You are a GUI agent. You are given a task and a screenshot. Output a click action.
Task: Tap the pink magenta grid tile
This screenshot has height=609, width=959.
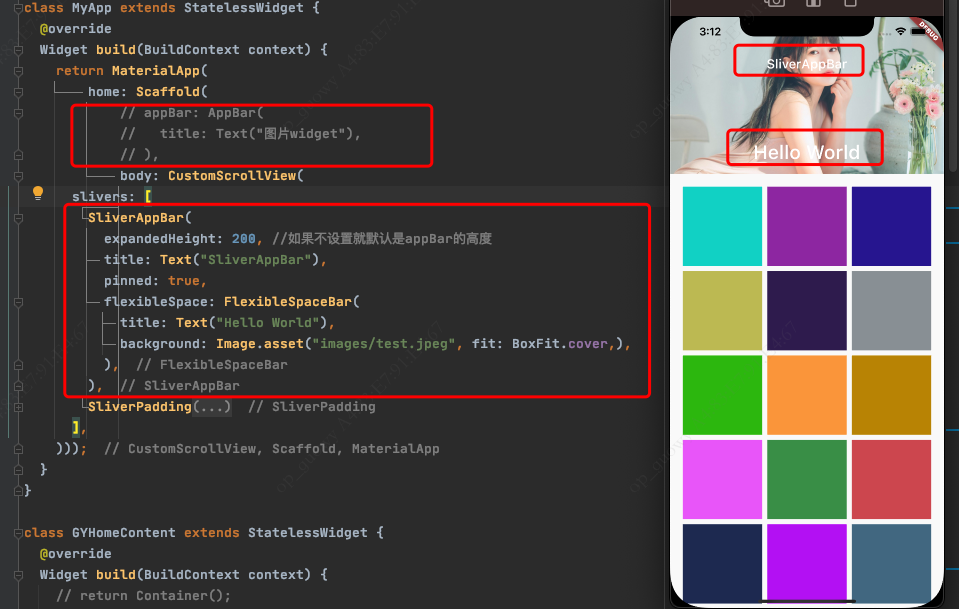point(722,479)
